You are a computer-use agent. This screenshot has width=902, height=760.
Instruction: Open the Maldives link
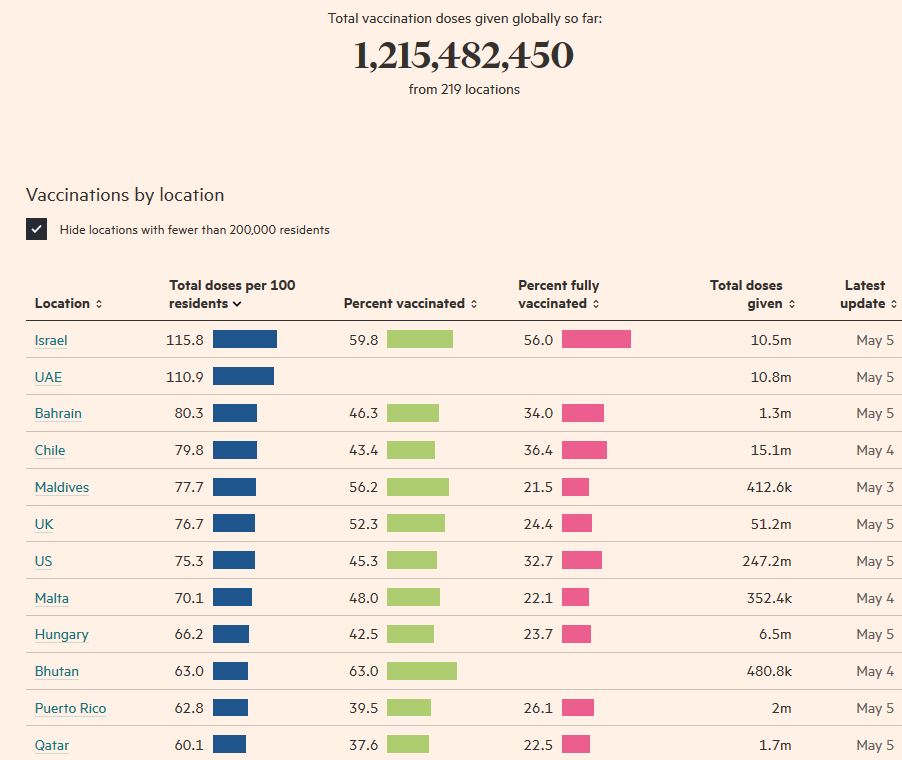(x=62, y=487)
